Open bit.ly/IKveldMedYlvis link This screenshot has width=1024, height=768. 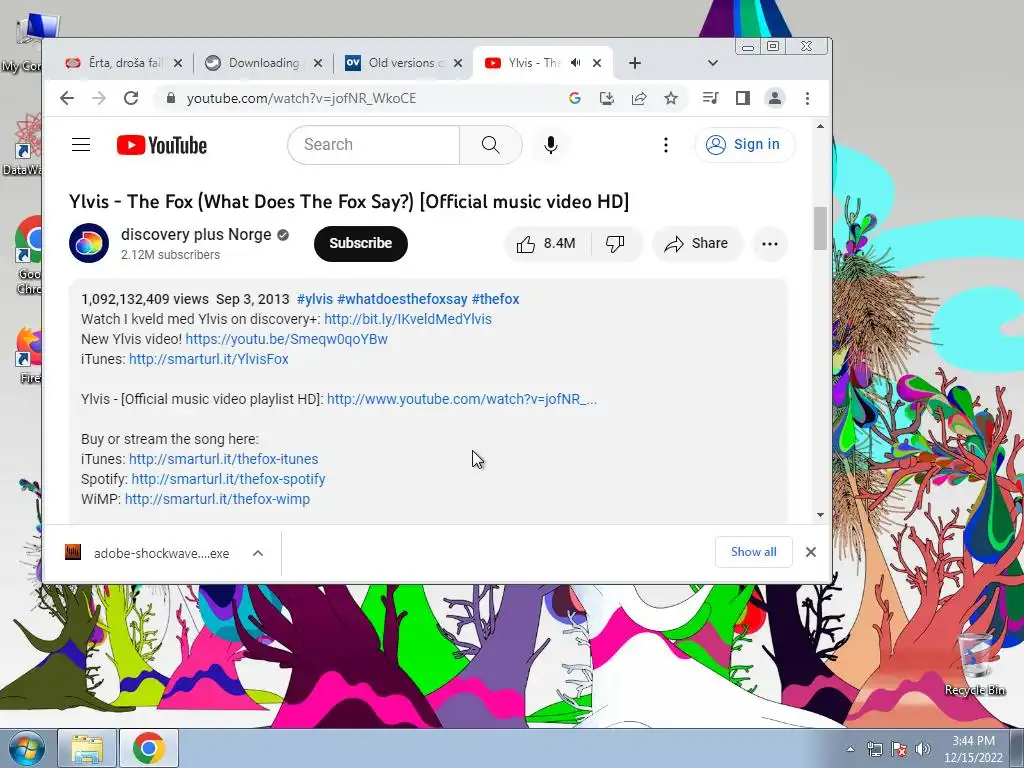point(408,319)
